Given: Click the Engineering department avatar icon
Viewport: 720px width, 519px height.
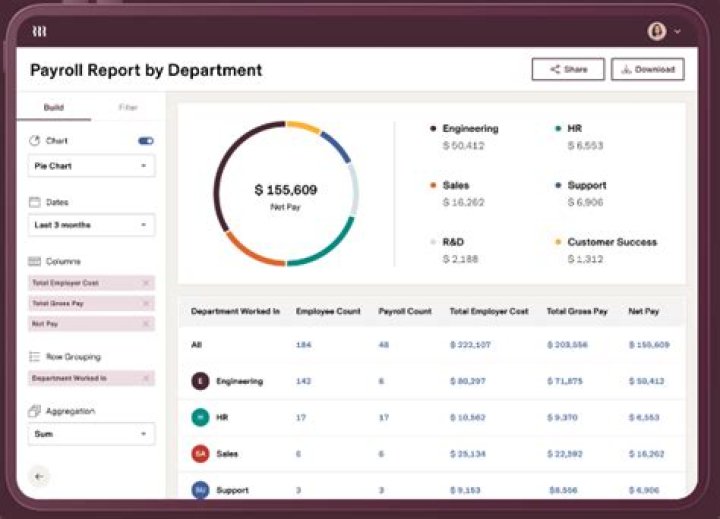Looking at the screenshot, I should pyautogui.click(x=200, y=381).
